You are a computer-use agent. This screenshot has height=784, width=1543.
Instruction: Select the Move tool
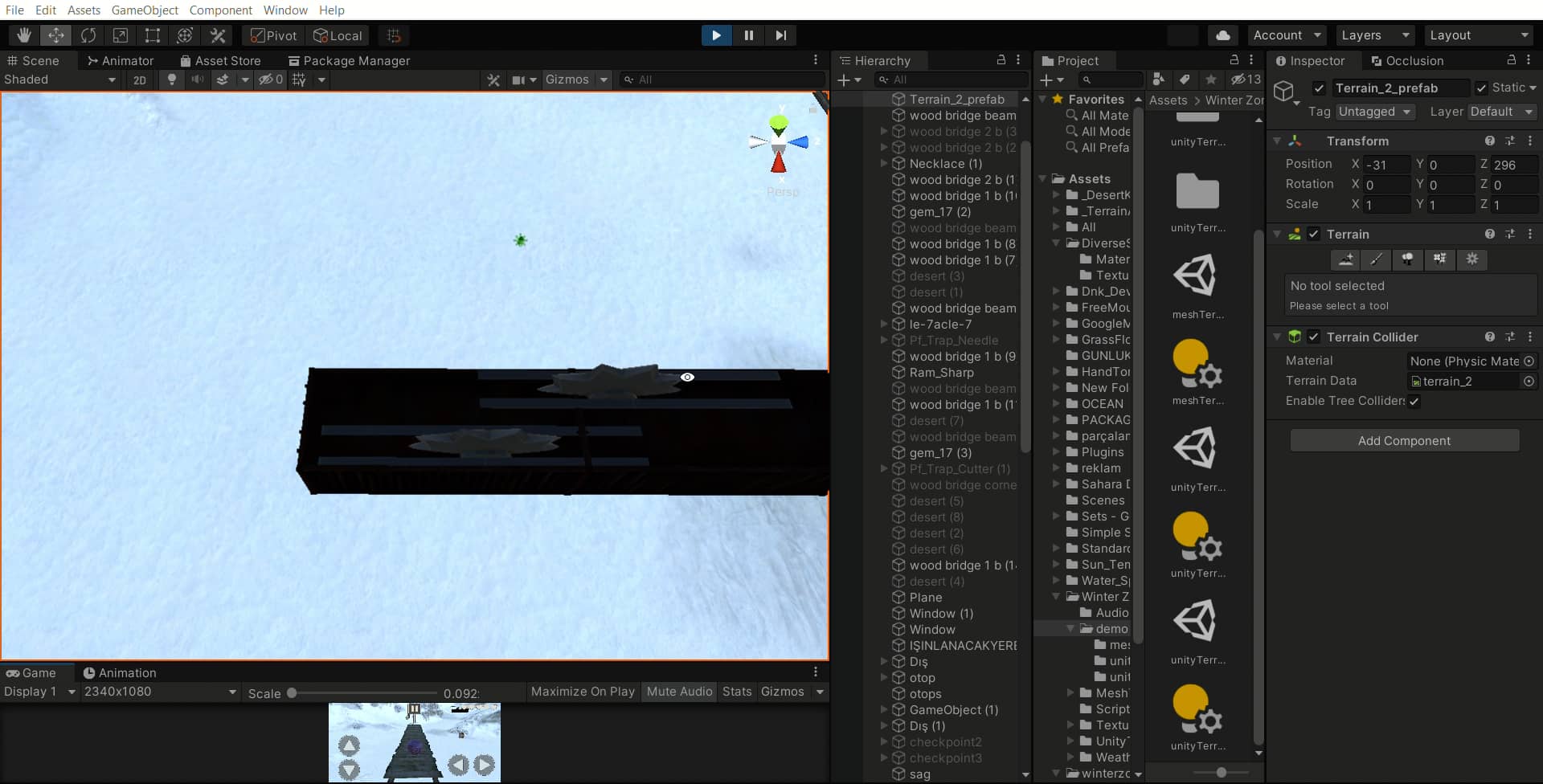click(56, 35)
